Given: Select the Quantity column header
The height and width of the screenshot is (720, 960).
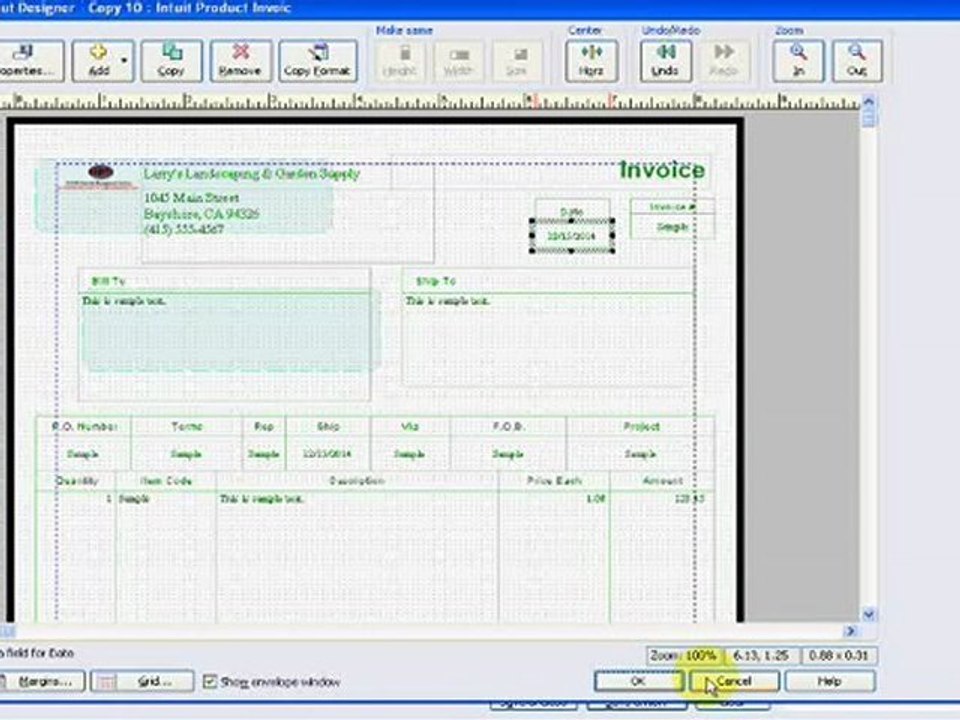Looking at the screenshot, I should point(77,481).
